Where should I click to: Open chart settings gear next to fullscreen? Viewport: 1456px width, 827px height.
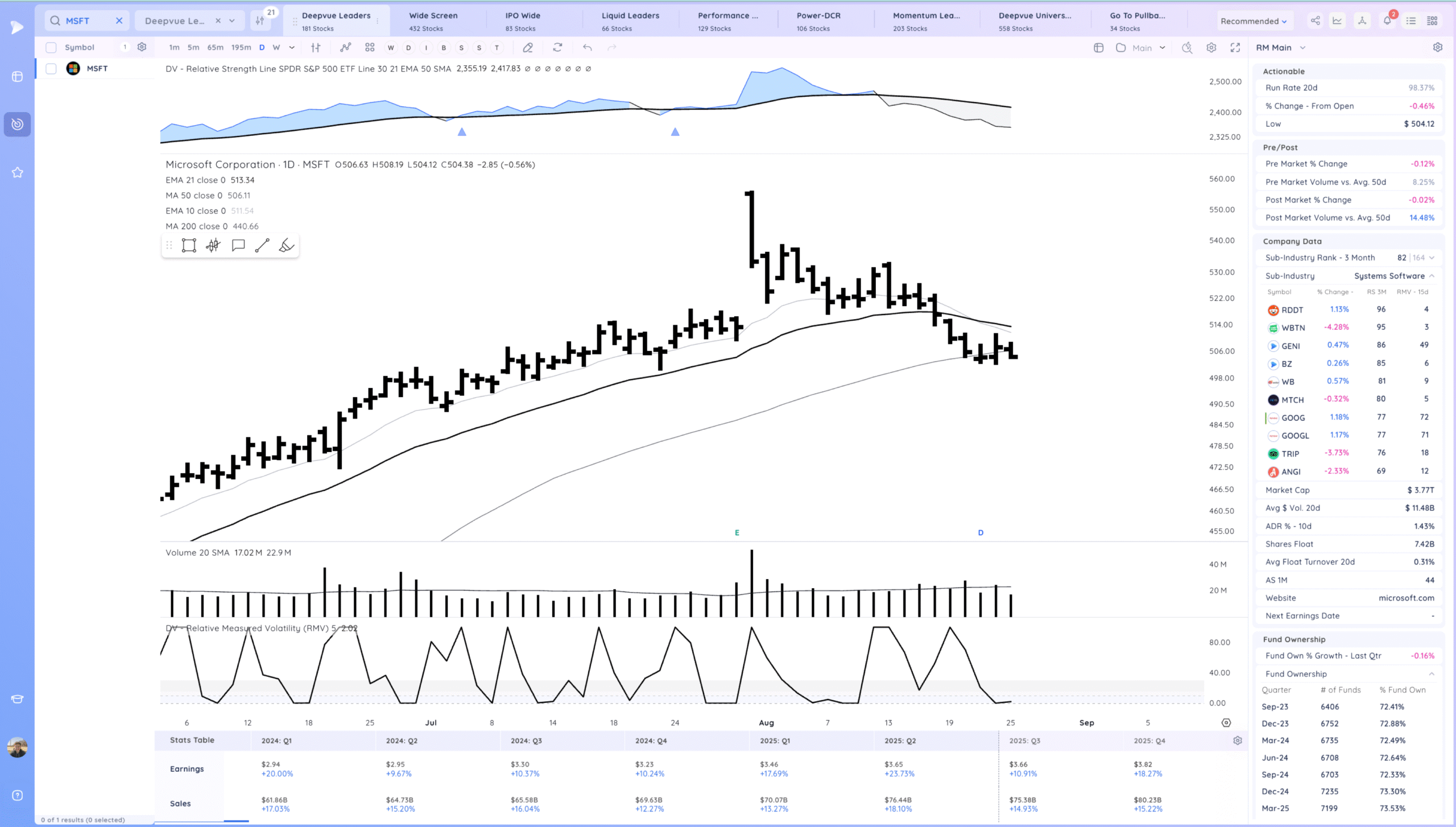point(1211,48)
